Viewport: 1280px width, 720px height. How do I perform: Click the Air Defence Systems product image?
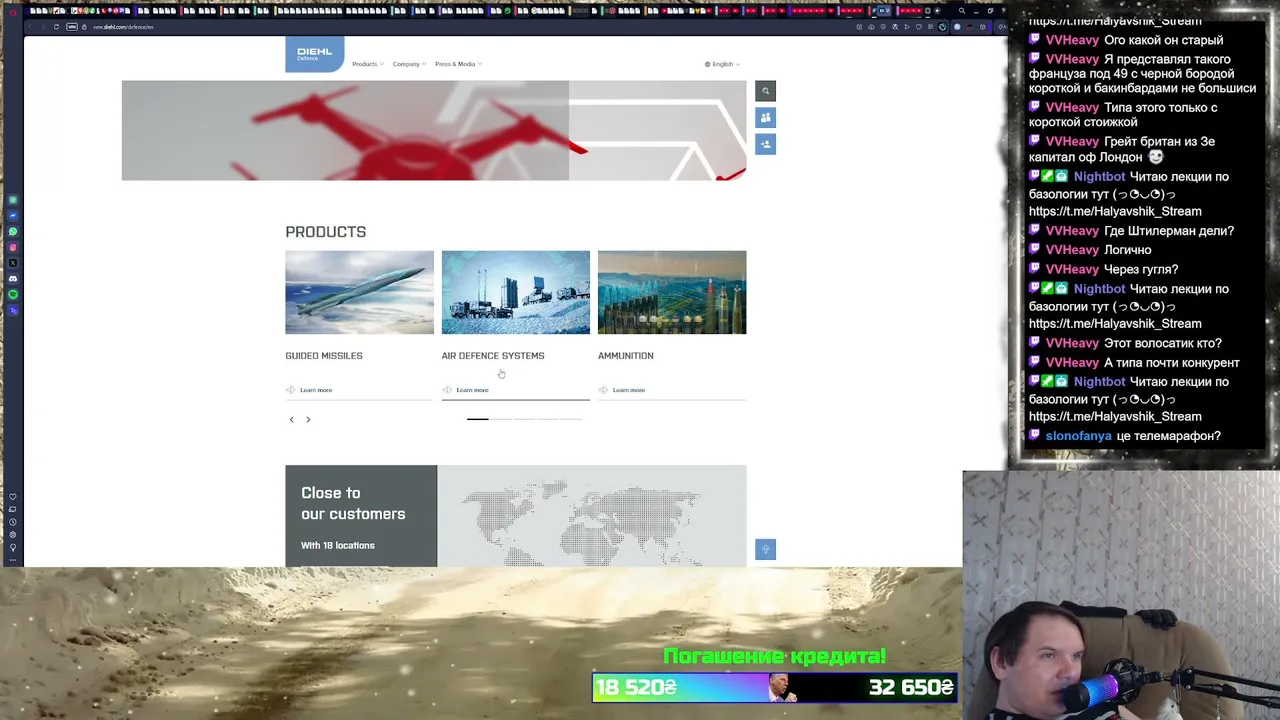tap(516, 292)
